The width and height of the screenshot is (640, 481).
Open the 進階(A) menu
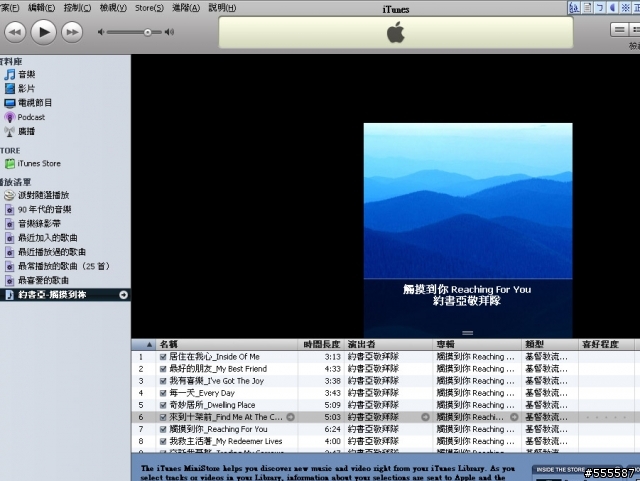click(x=186, y=8)
